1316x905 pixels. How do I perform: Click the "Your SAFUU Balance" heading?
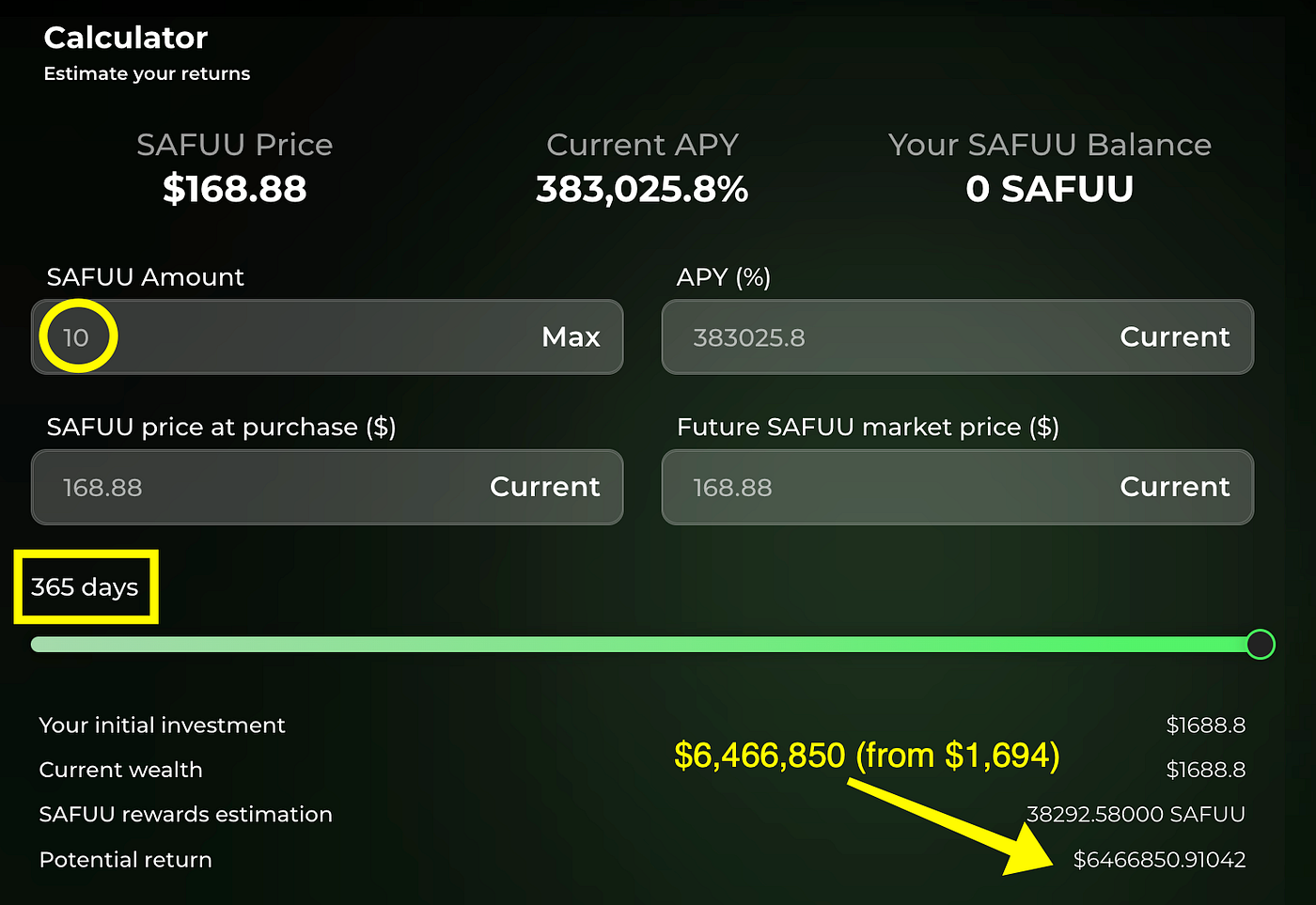pyautogui.click(x=1050, y=145)
